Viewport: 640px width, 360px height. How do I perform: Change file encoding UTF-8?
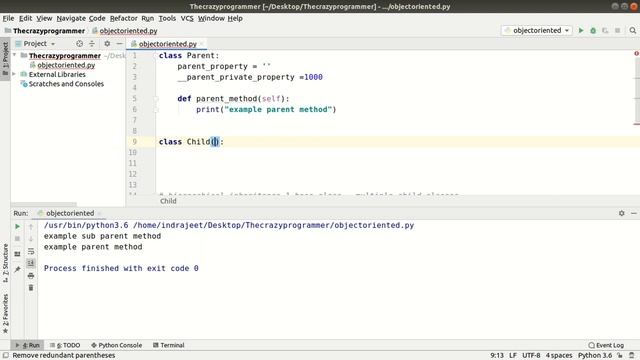click(531, 356)
